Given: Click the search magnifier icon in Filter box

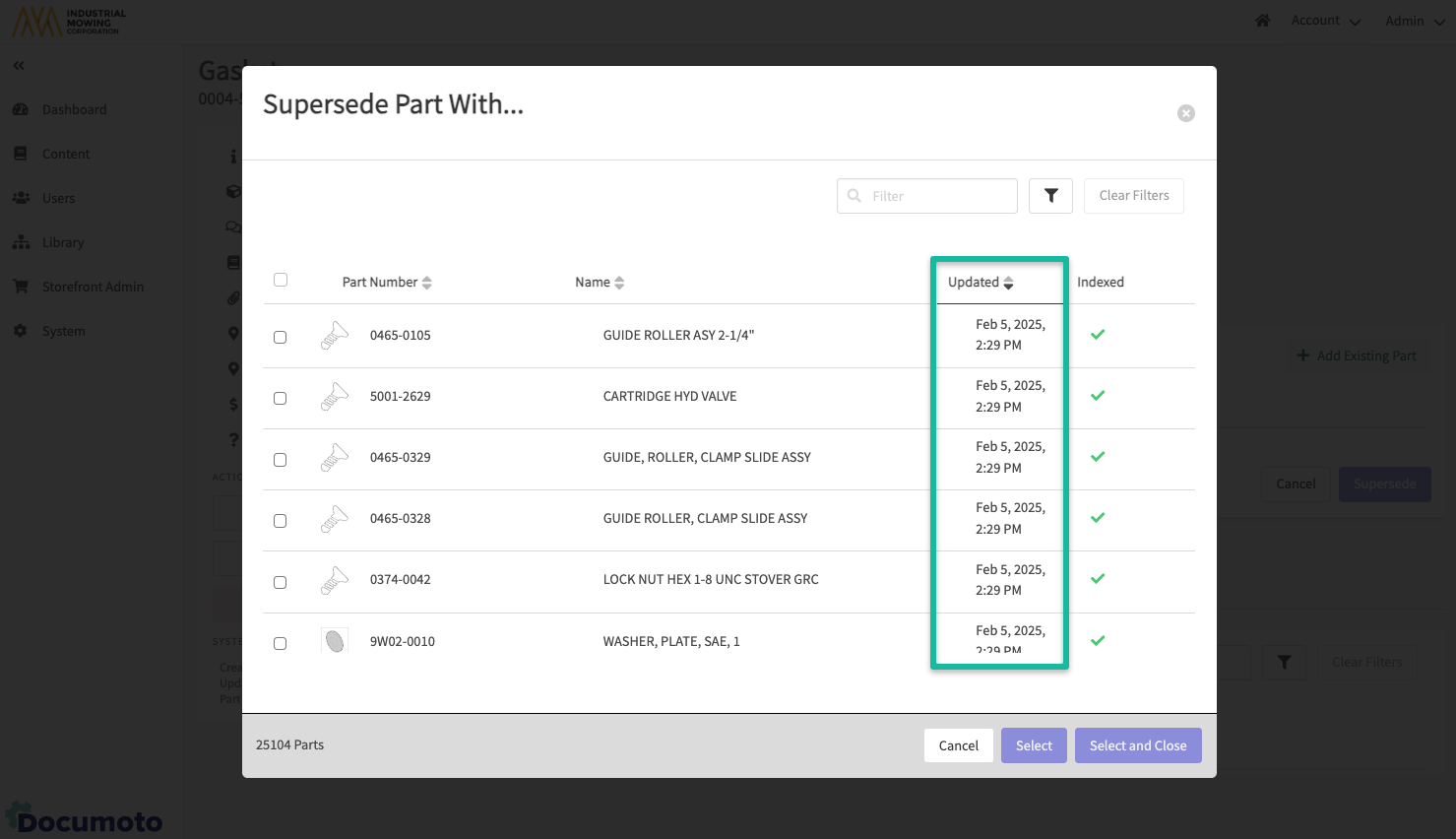Looking at the screenshot, I should click(x=855, y=196).
